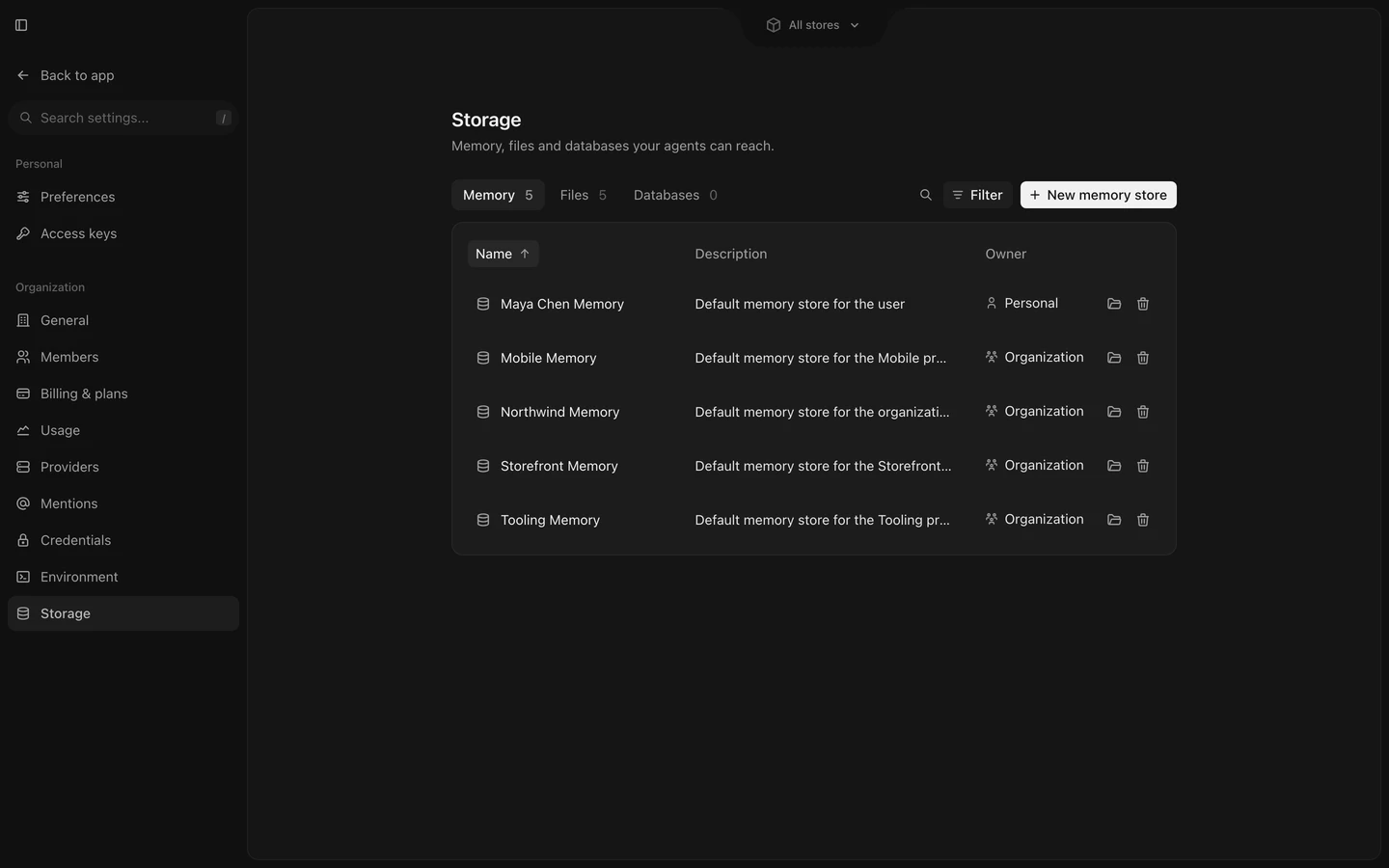Switch to the Memory tab
Image resolution: width=1389 pixels, height=868 pixels.
tap(498, 195)
